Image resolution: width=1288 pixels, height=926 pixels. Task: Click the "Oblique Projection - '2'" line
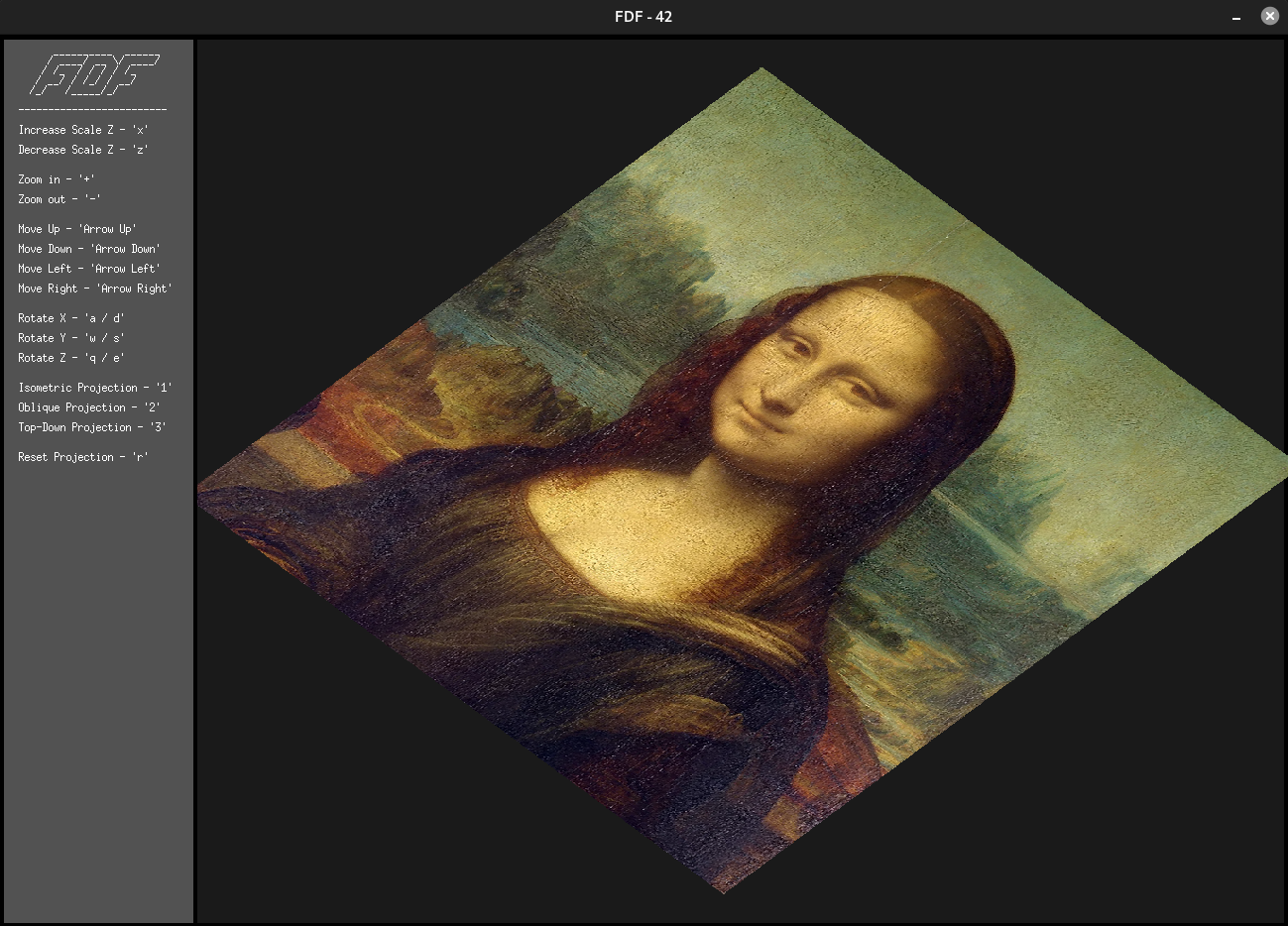[89, 407]
